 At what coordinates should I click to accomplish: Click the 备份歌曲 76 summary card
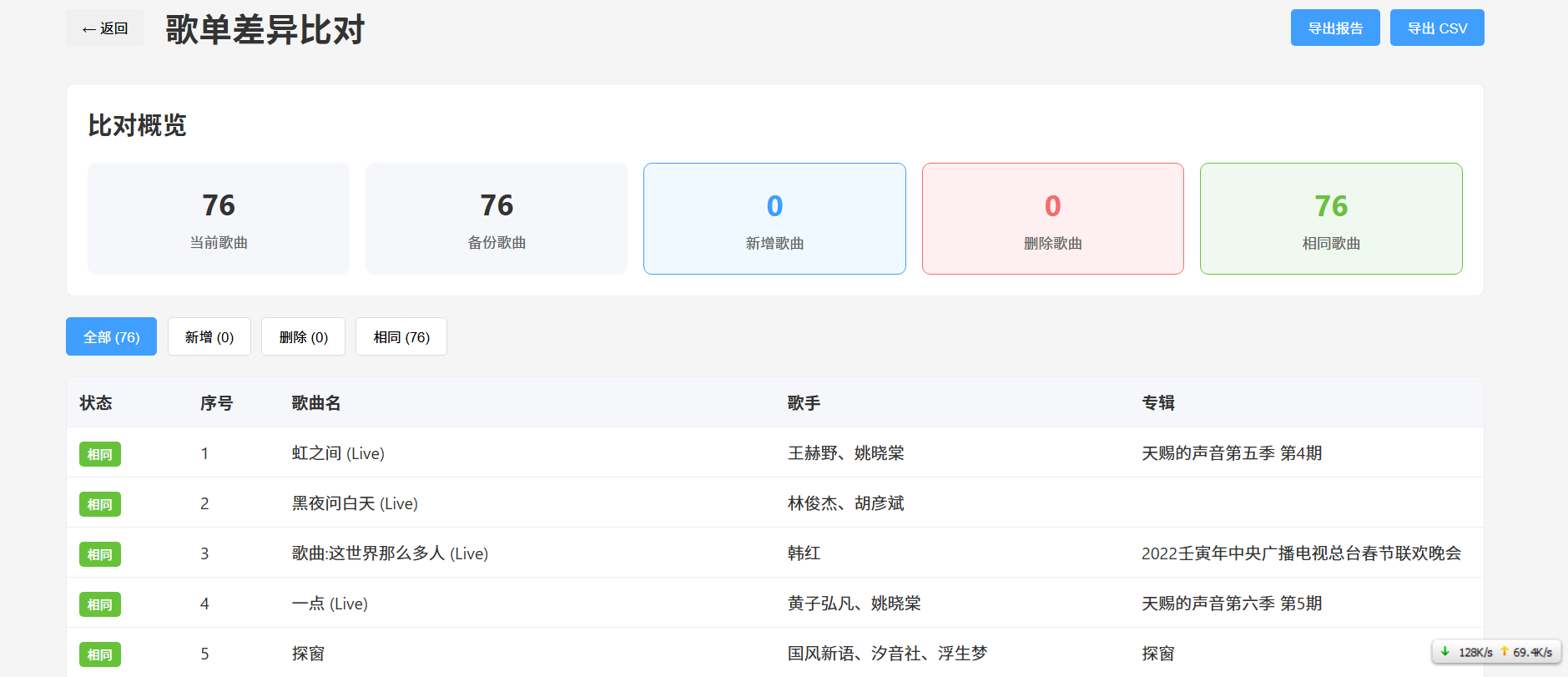coord(497,219)
